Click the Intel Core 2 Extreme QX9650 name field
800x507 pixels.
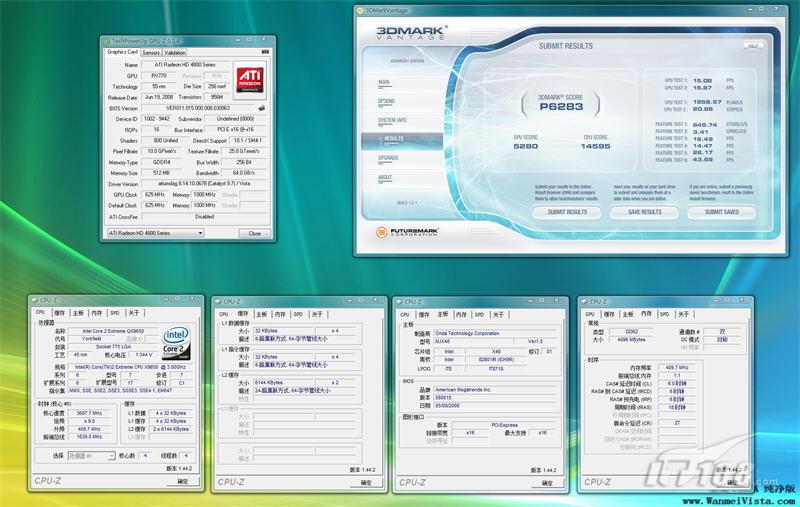tap(113, 331)
